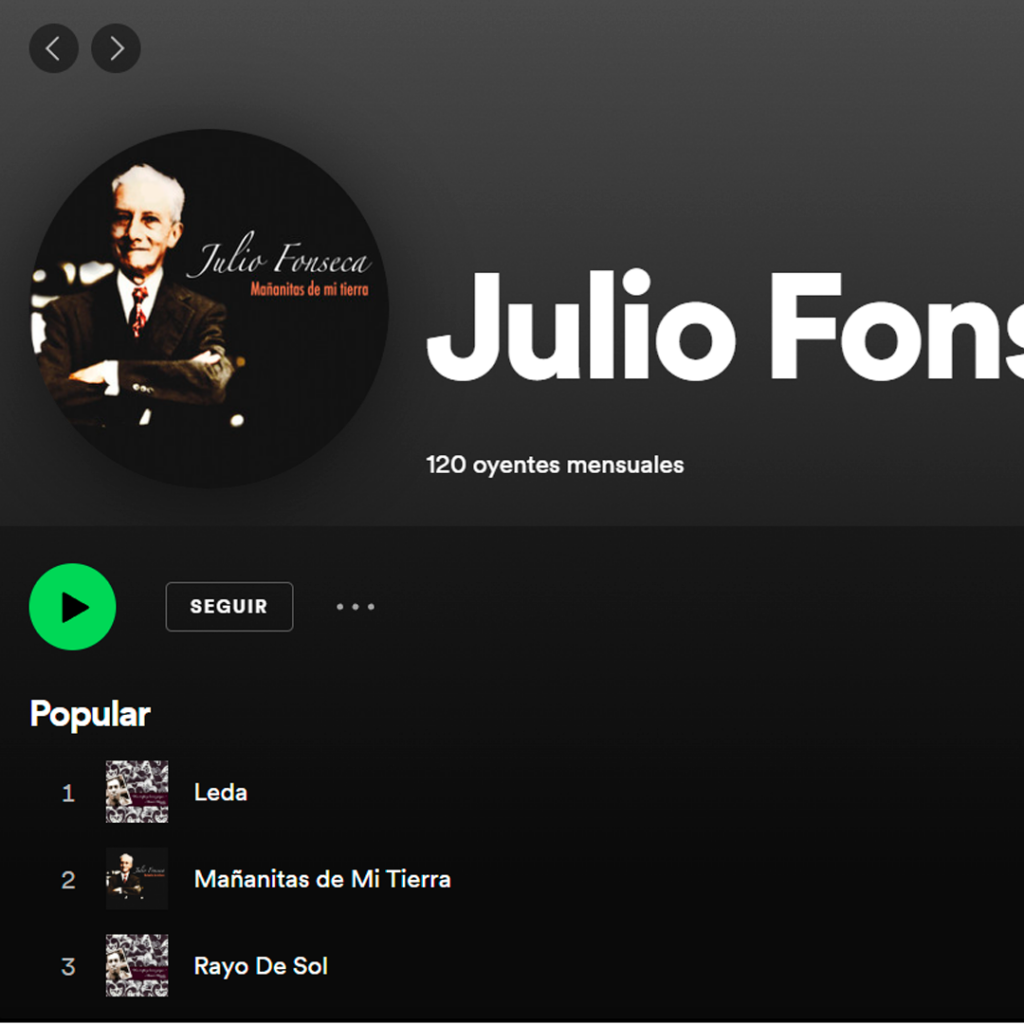Click track number 2 to play

[68, 880]
